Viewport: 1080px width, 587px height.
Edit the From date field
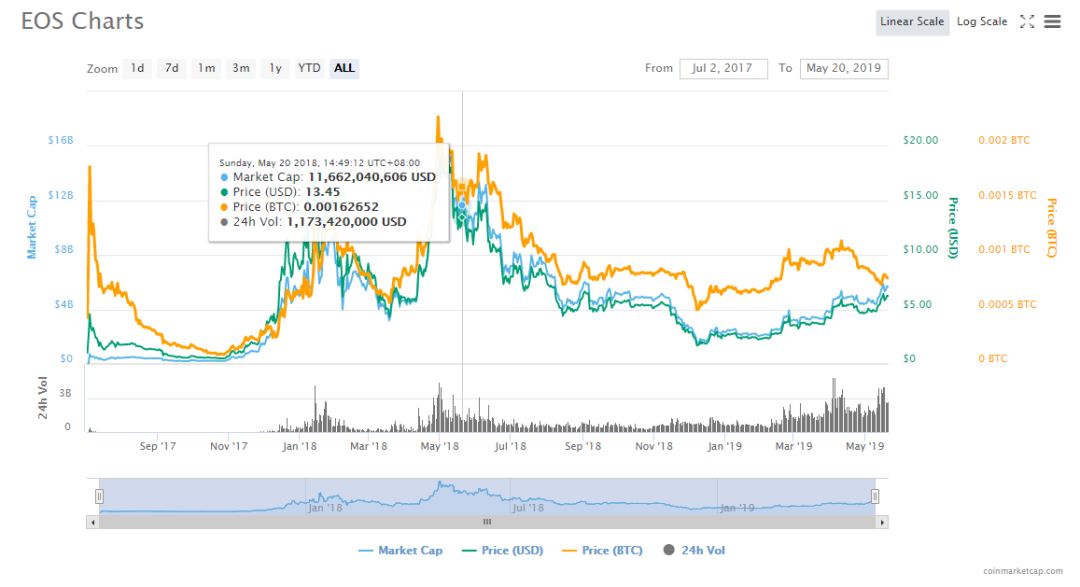(723, 68)
